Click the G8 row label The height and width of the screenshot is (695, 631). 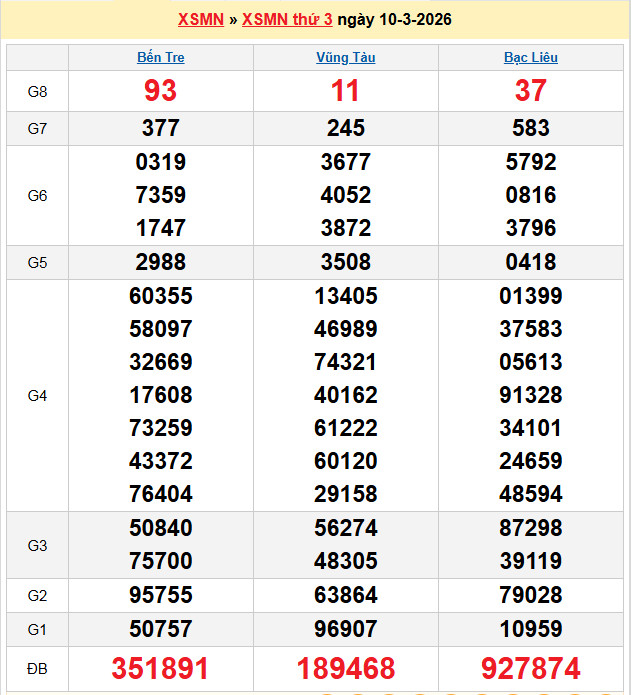pyautogui.click(x=37, y=92)
